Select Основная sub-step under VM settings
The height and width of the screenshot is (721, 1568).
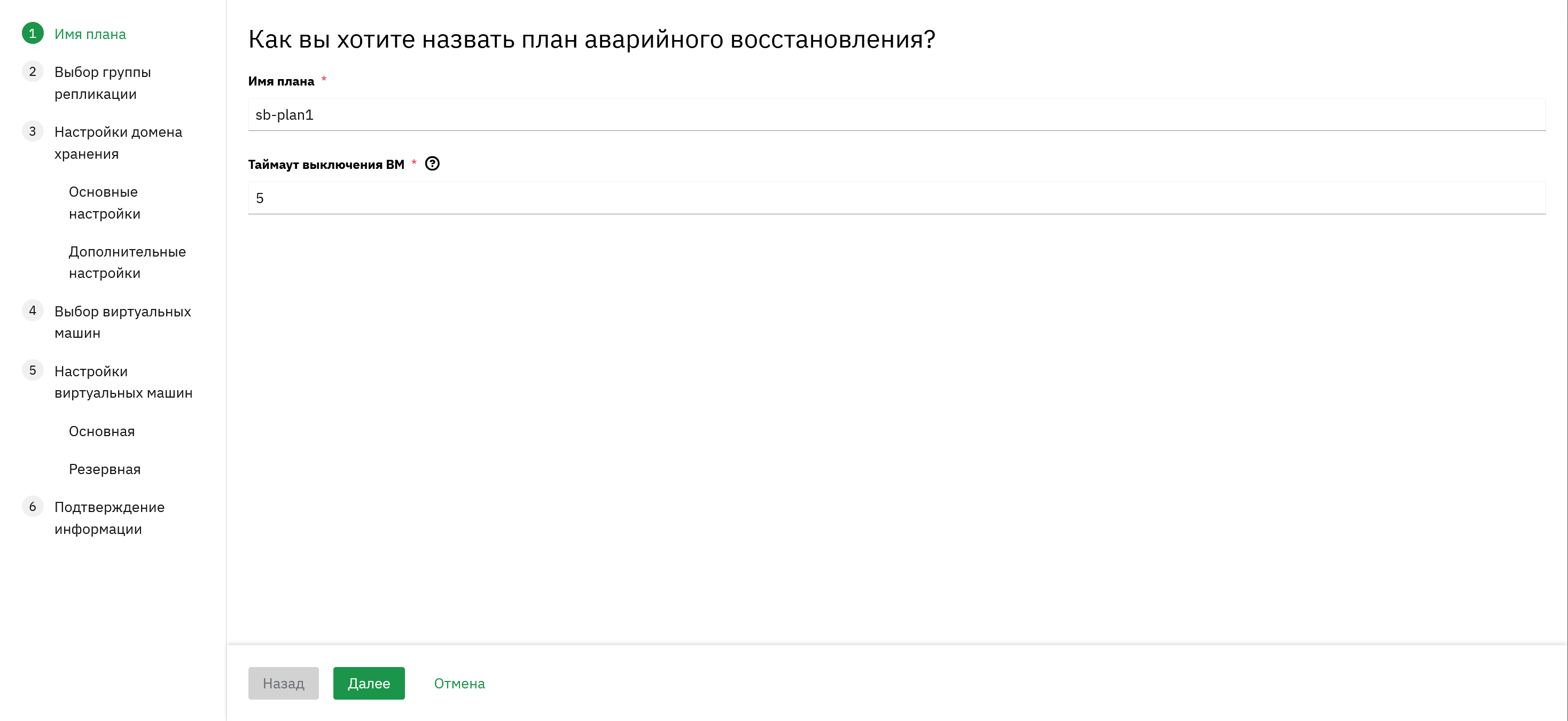point(102,431)
